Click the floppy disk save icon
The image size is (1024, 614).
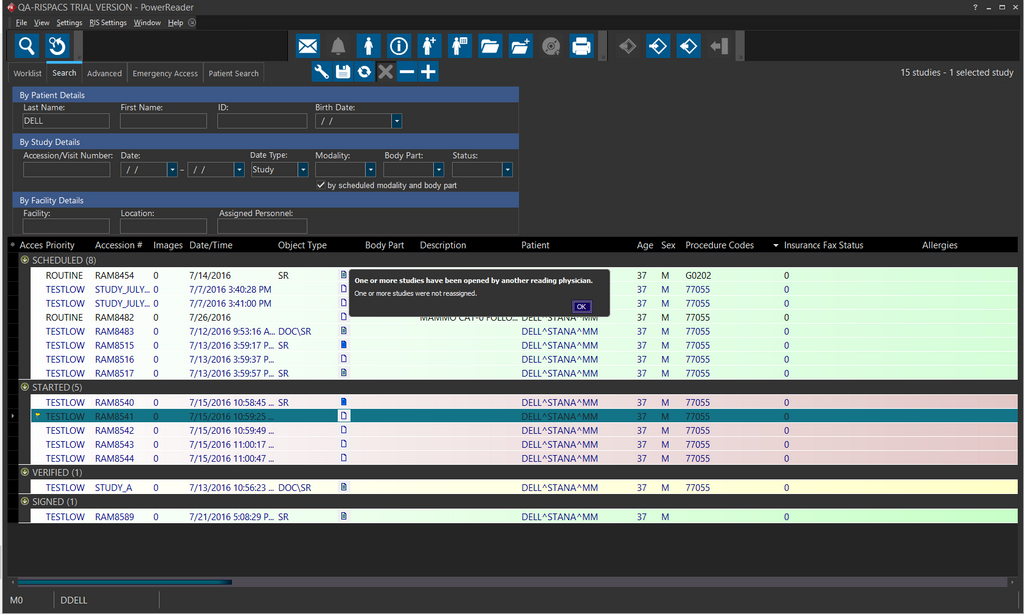pyautogui.click(x=343, y=72)
